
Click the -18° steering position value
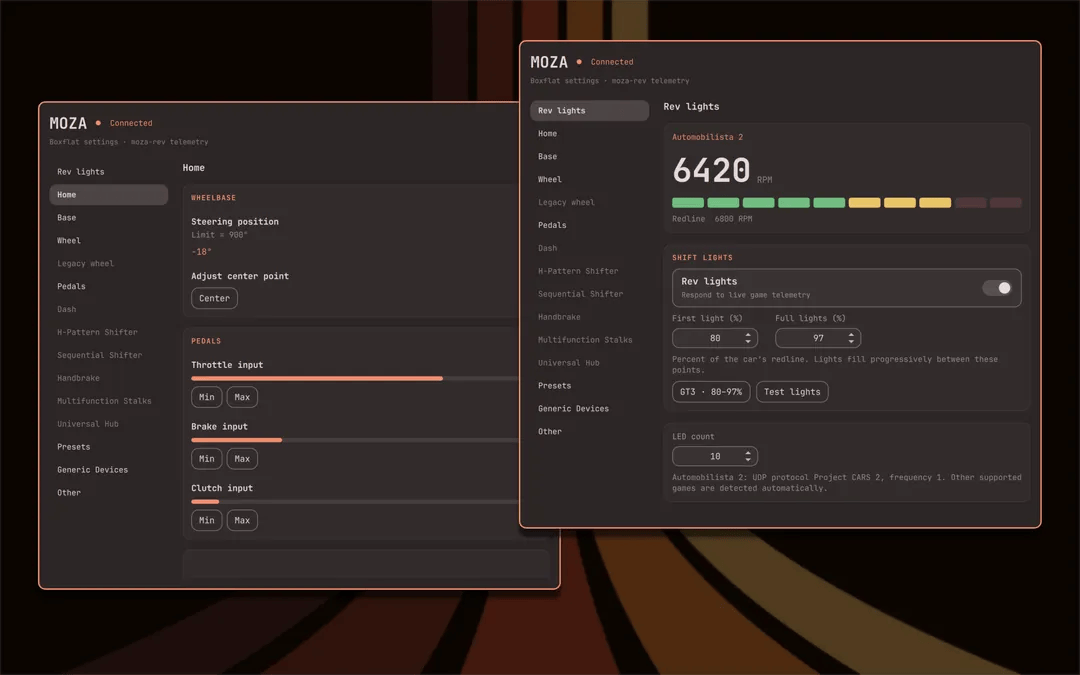pyautogui.click(x=201, y=251)
